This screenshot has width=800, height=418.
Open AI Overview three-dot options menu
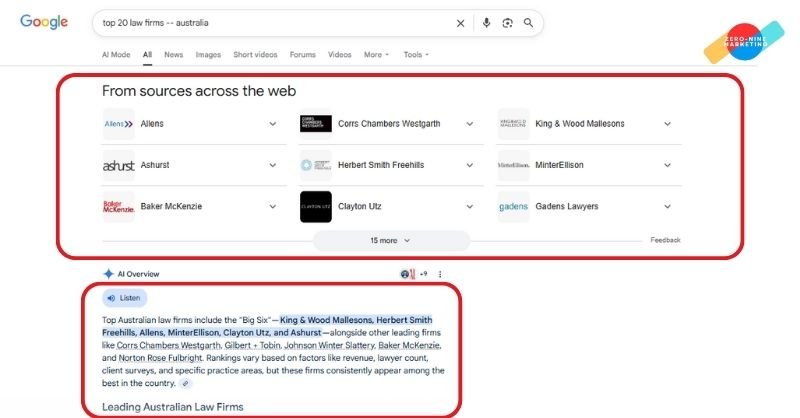tap(440, 274)
